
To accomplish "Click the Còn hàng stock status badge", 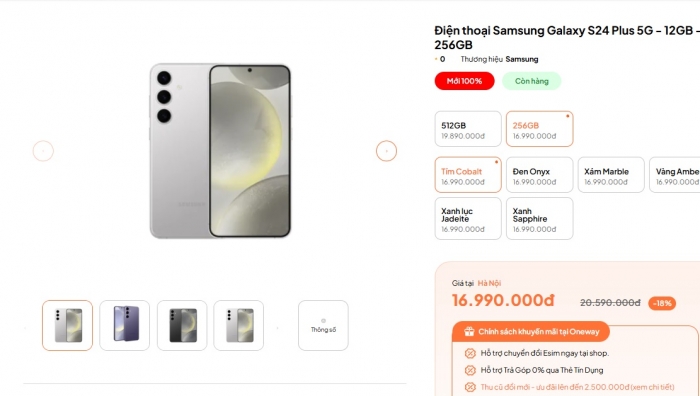I will [532, 81].
